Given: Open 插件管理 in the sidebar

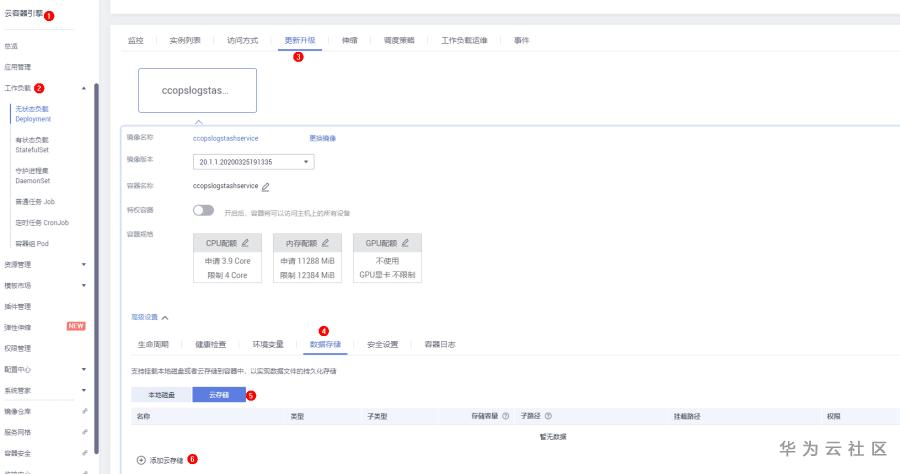Looking at the screenshot, I should coord(18,306).
